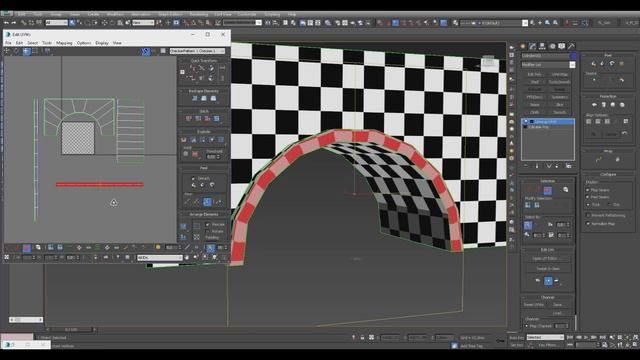Open the Tools menu in Edit UVWs
The width and height of the screenshot is (640, 360).
(x=47, y=43)
